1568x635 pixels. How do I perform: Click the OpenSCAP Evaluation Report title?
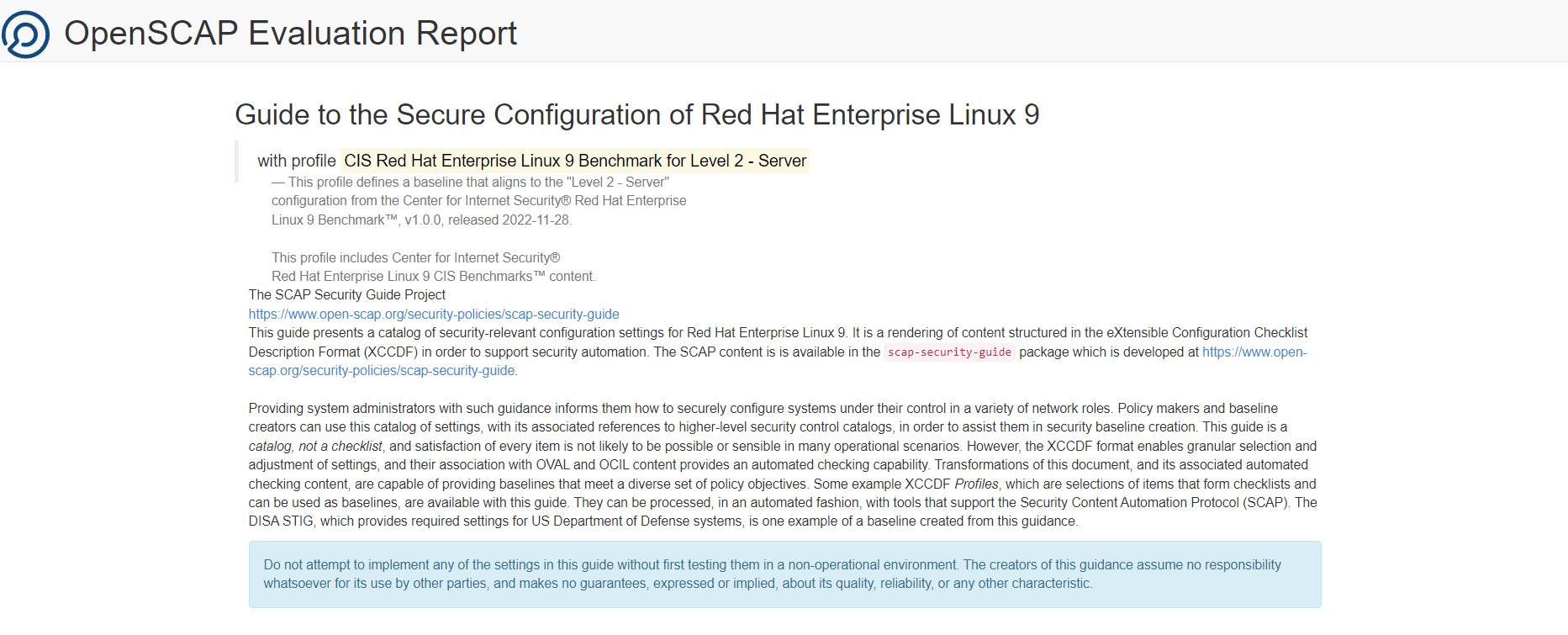tap(290, 34)
